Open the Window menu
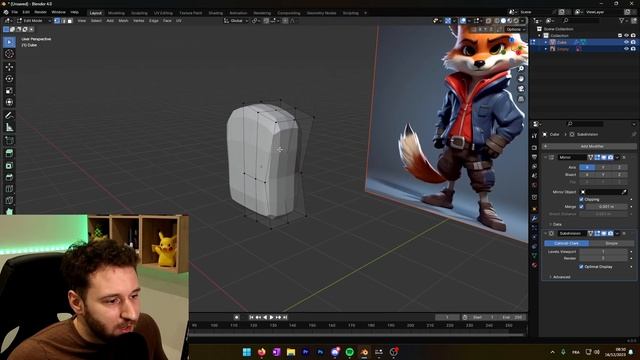Image resolution: width=640 pixels, height=360 pixels. pyautogui.click(x=58, y=12)
